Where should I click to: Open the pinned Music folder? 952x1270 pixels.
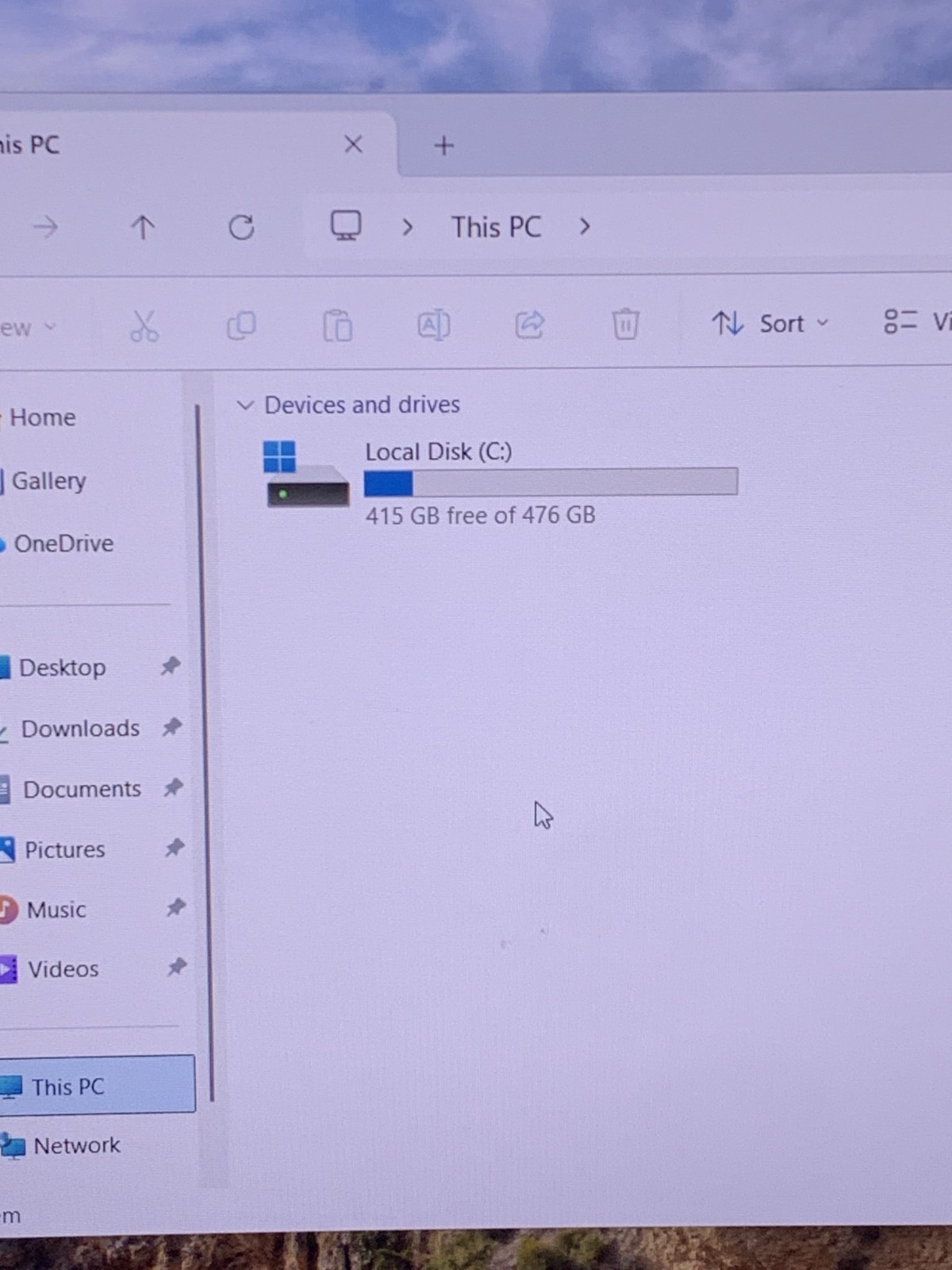[x=56, y=910]
